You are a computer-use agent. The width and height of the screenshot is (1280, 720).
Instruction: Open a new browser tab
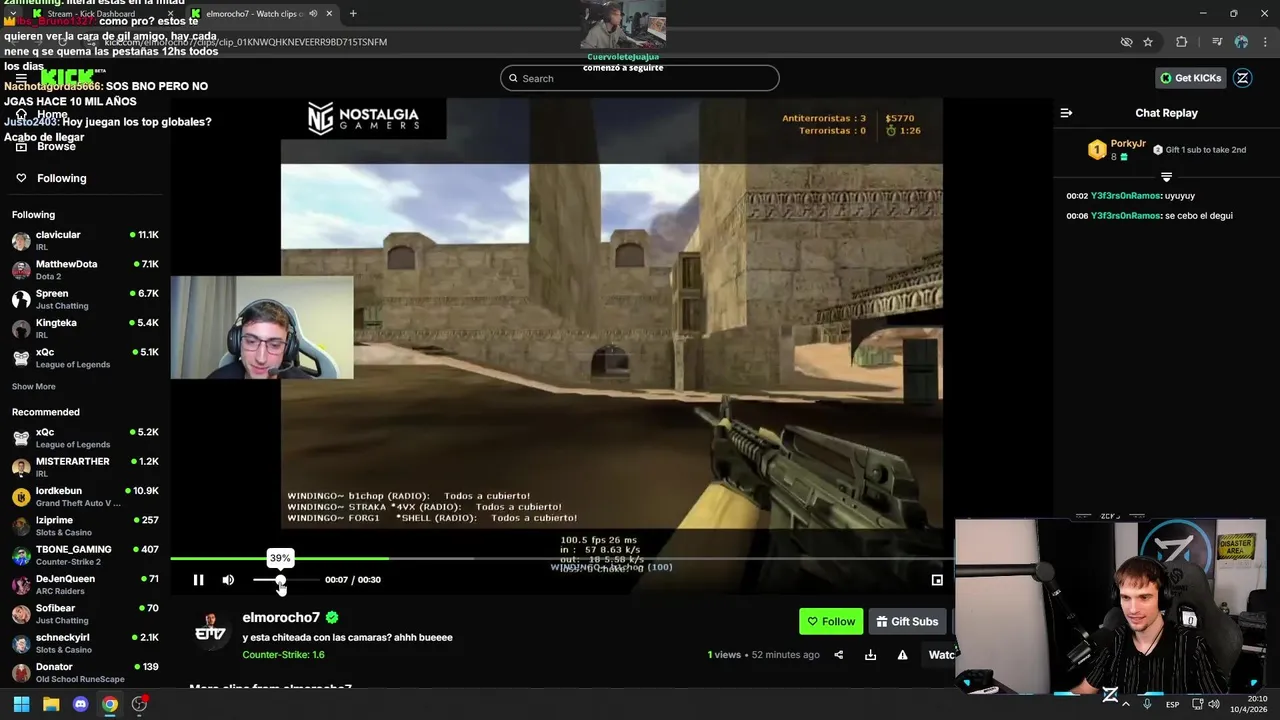point(353,14)
